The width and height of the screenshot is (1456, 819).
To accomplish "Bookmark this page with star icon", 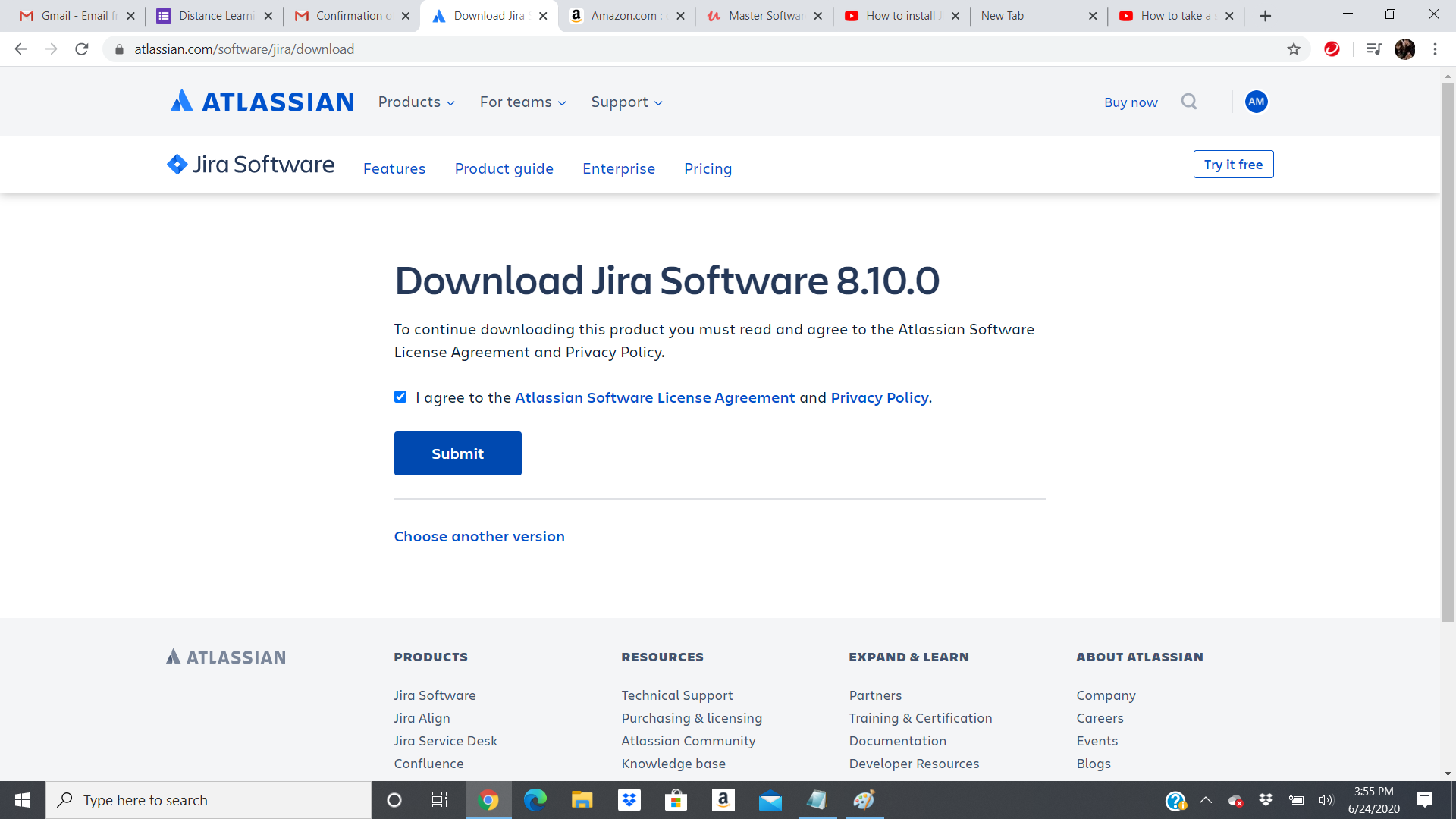I will 1294,49.
